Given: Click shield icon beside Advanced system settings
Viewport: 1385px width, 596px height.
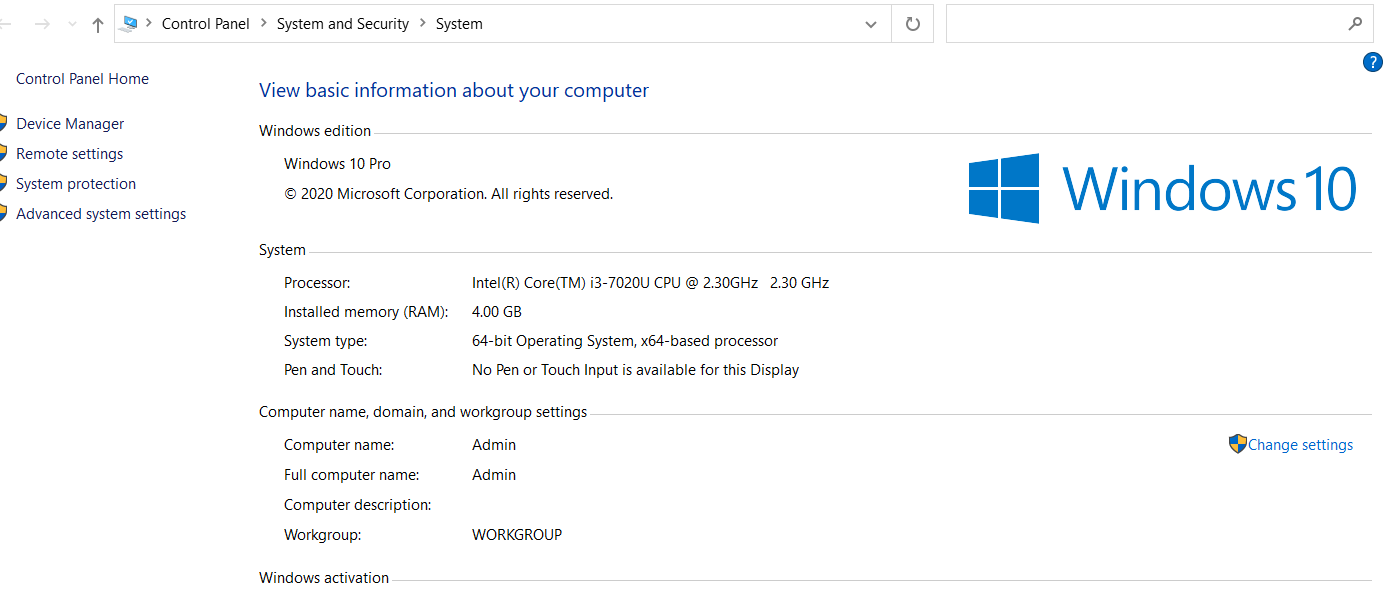Looking at the screenshot, I should coord(4,214).
